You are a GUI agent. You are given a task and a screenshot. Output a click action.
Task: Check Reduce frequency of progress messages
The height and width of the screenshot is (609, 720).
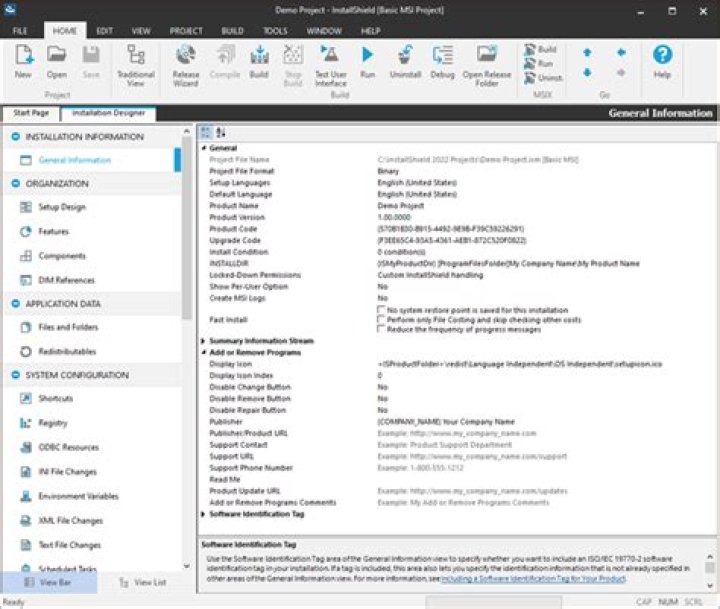[381, 329]
